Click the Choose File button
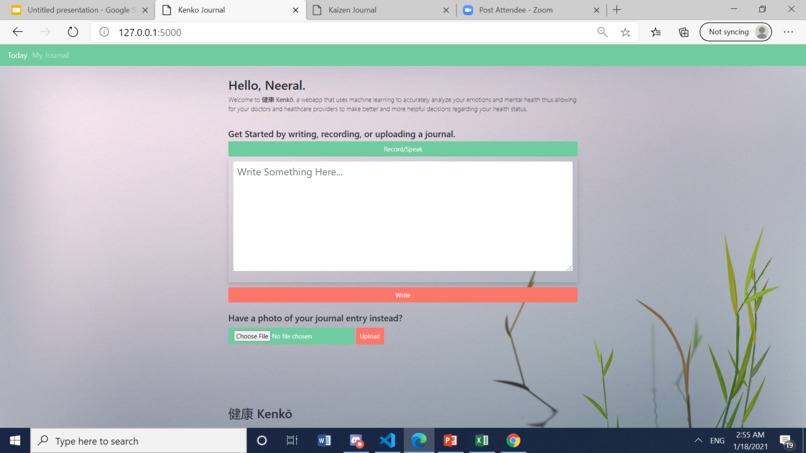 (252, 336)
